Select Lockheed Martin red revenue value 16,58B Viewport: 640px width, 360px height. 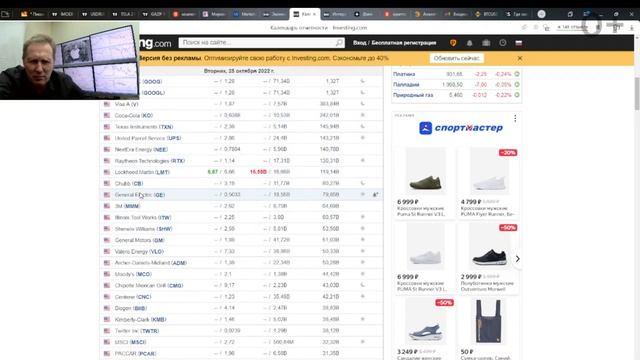pyautogui.click(x=258, y=172)
